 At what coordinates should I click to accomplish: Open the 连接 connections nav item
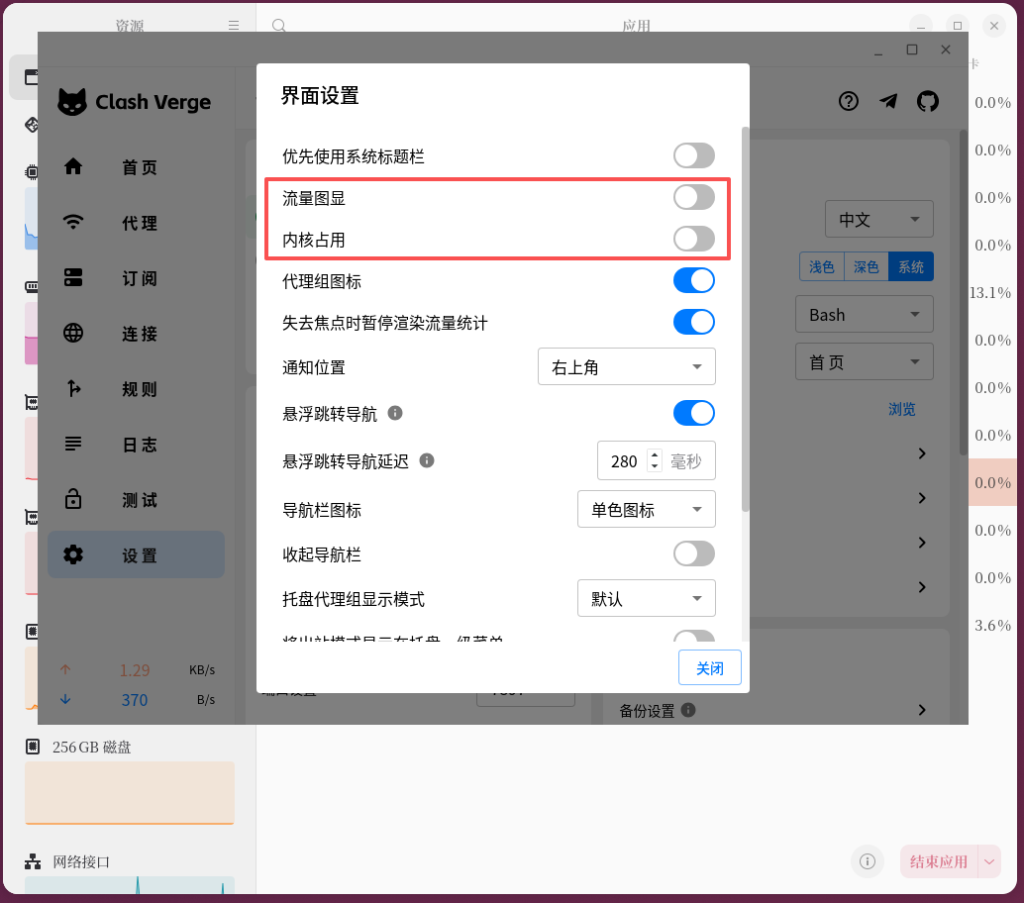136,334
